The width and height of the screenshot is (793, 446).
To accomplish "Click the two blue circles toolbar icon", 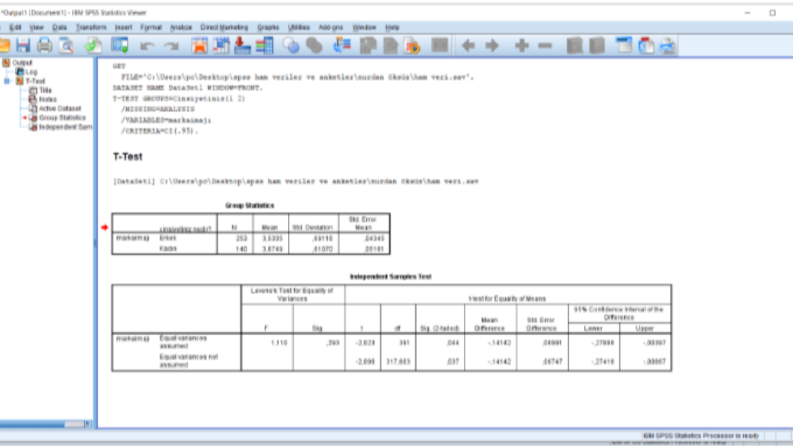I will 291,46.
